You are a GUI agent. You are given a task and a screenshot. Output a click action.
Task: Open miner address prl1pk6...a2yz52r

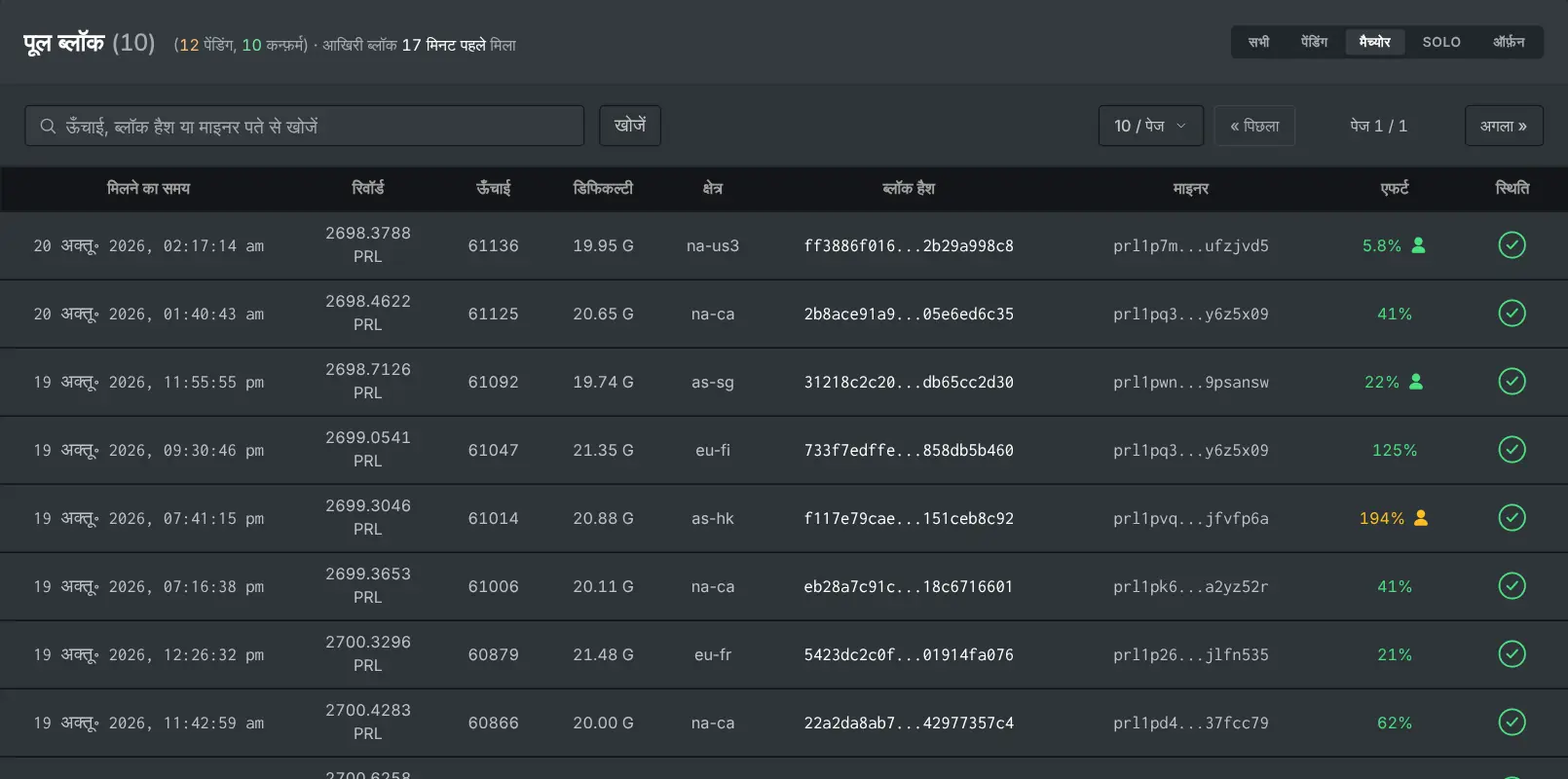click(x=1191, y=587)
